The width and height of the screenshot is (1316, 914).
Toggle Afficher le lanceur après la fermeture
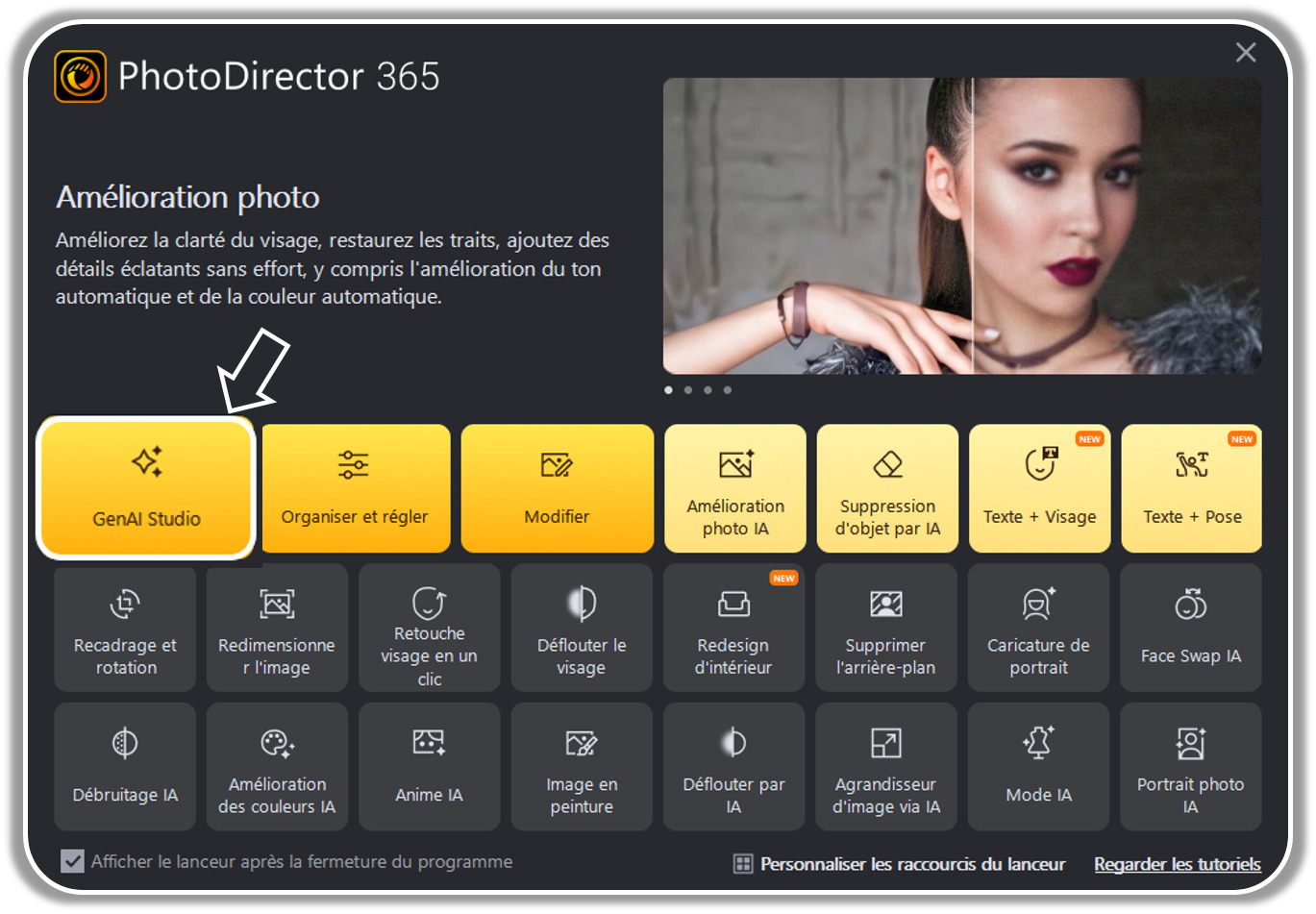(x=73, y=860)
